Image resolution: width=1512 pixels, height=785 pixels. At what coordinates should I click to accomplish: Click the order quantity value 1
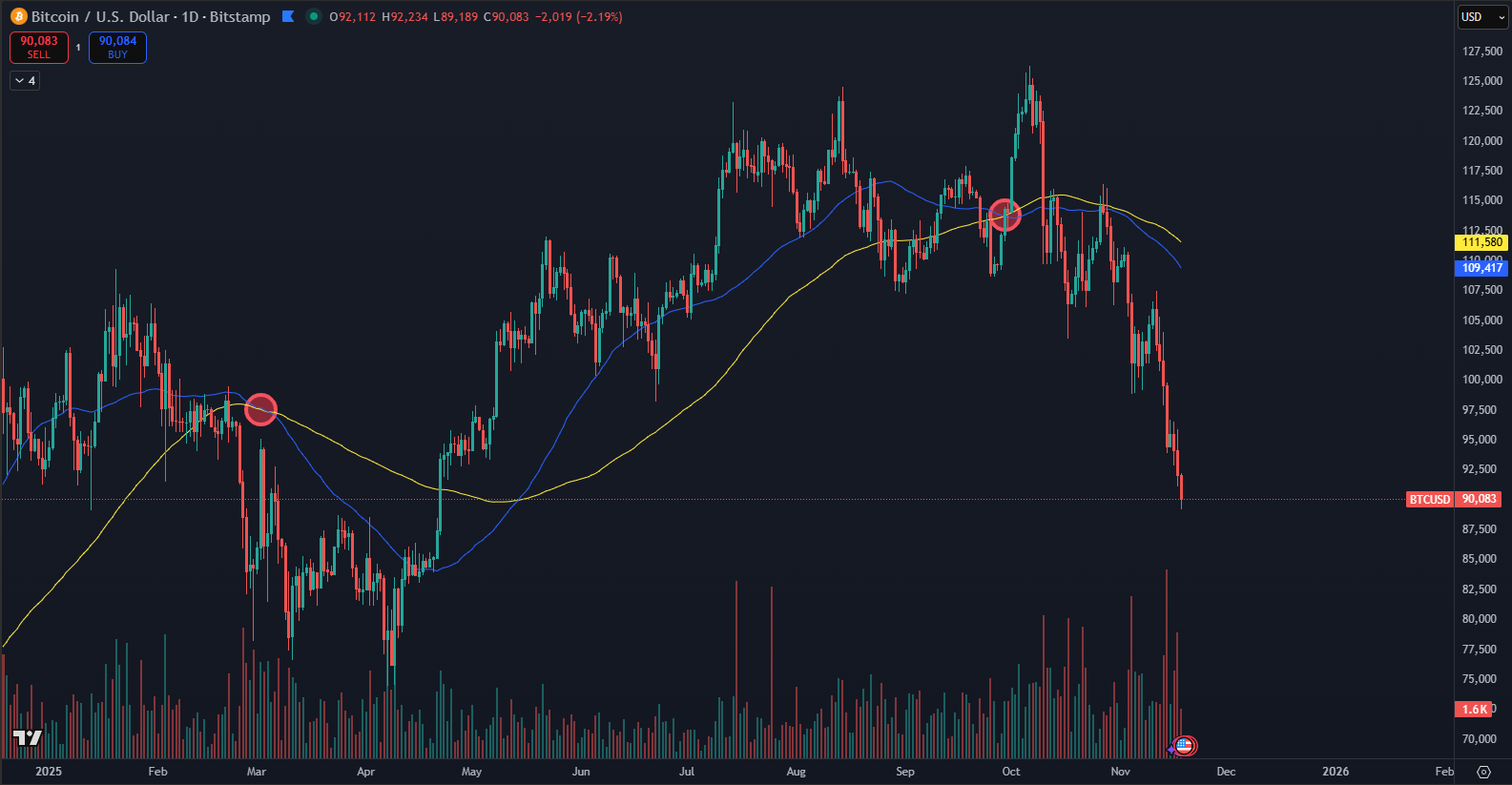[x=78, y=48]
